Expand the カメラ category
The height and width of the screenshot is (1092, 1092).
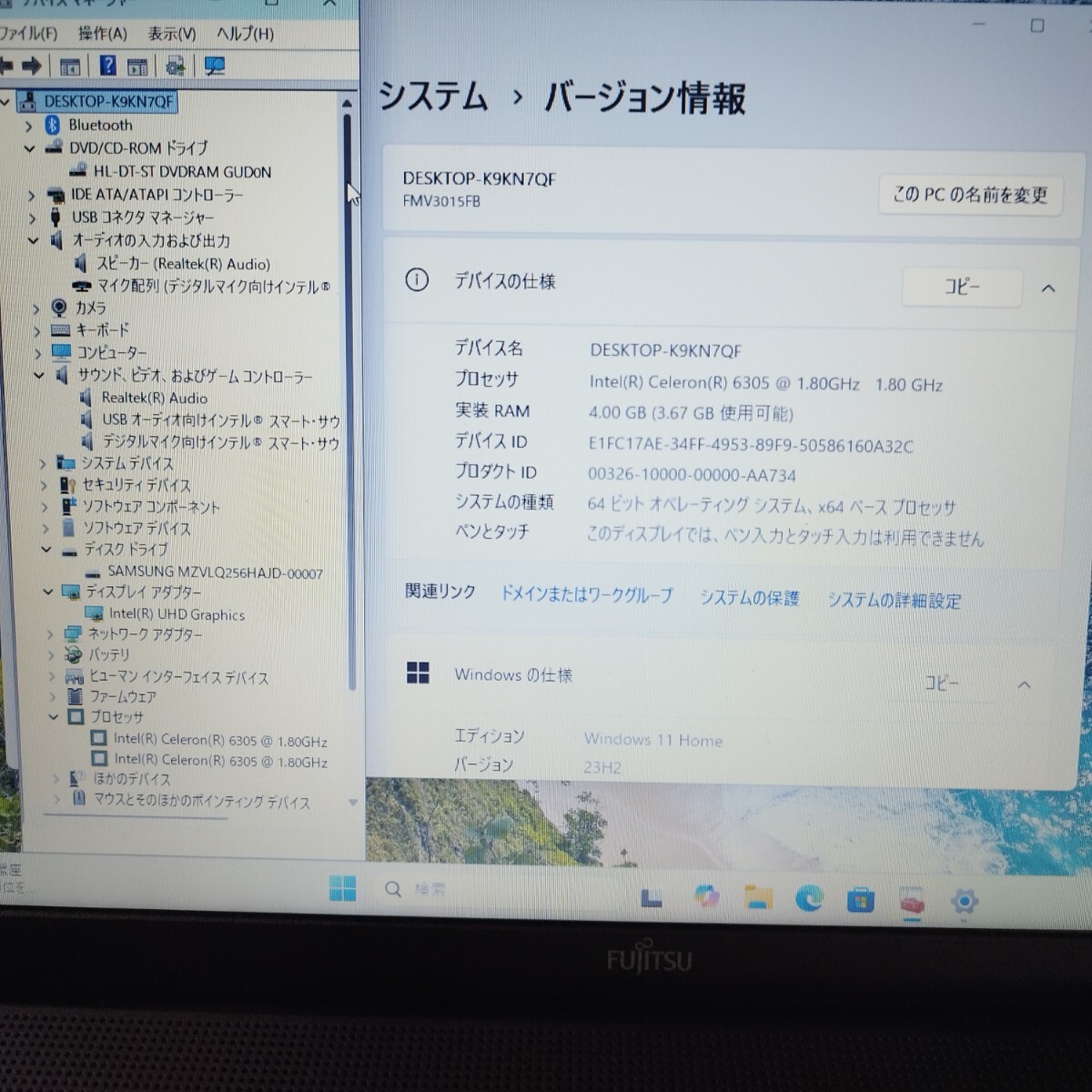pyautogui.click(x=35, y=308)
